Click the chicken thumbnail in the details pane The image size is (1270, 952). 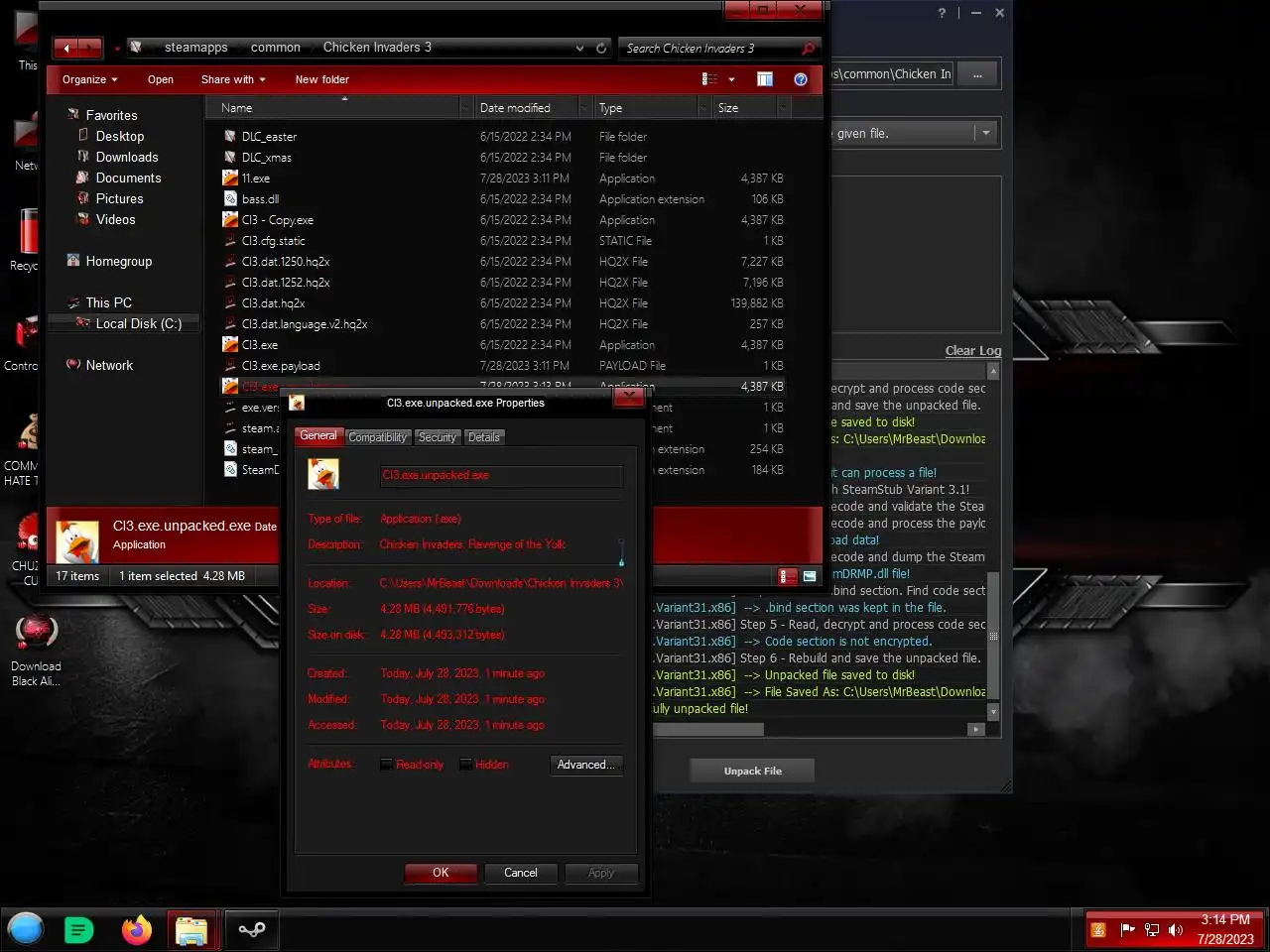77,541
